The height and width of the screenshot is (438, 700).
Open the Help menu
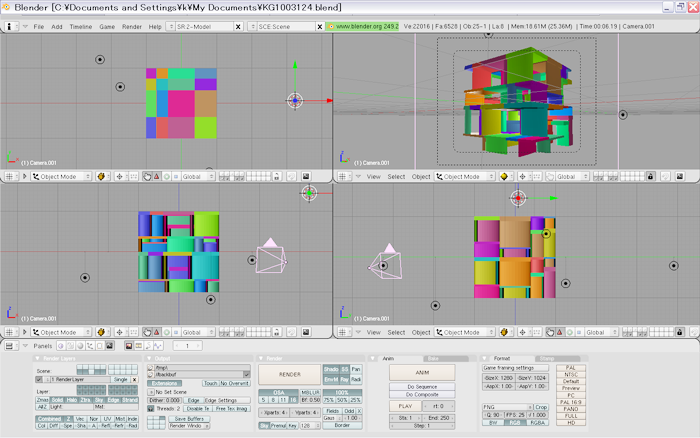[x=155, y=26]
